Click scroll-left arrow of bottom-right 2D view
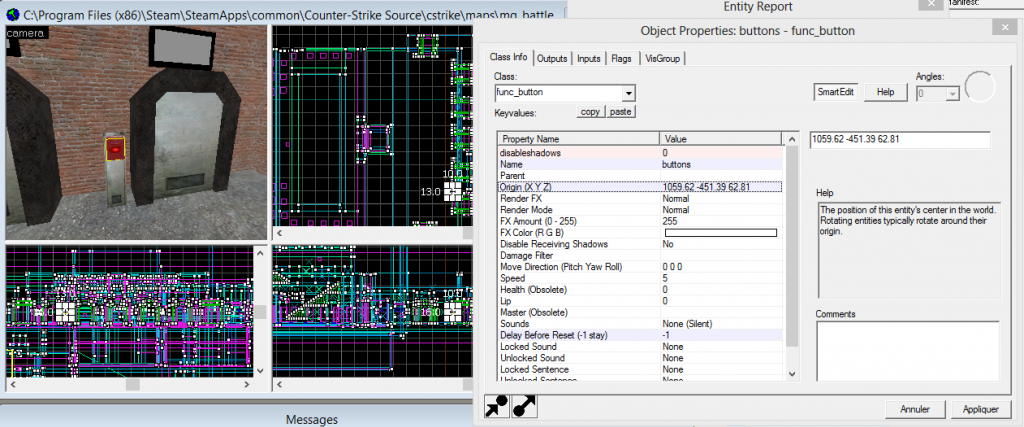The height and width of the screenshot is (427, 1024). coord(280,385)
